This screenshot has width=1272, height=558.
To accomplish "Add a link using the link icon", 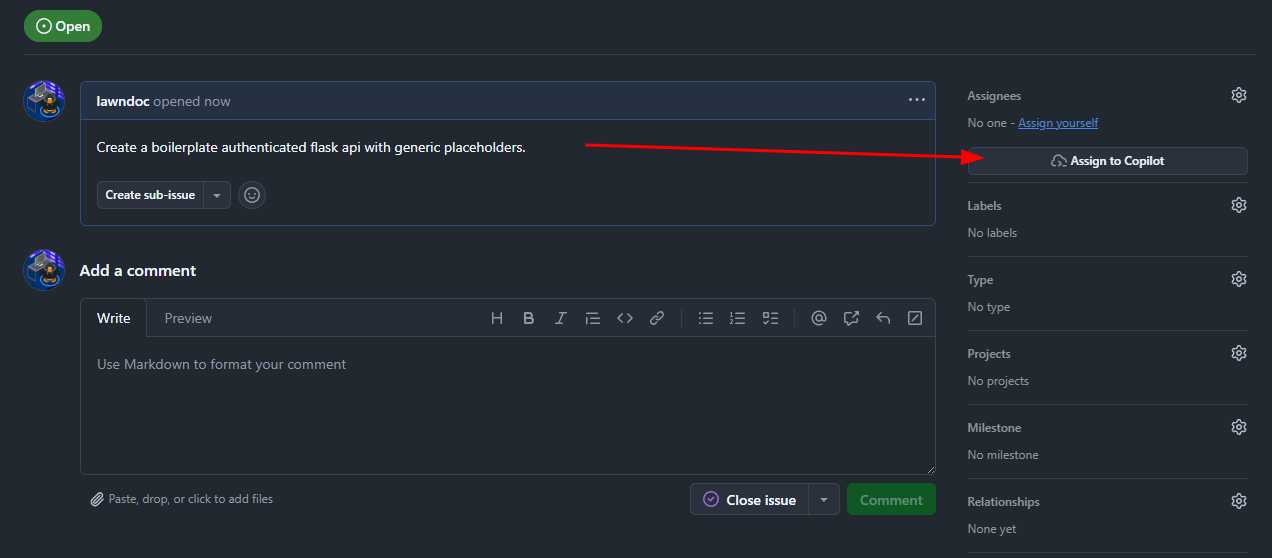I will 657,318.
